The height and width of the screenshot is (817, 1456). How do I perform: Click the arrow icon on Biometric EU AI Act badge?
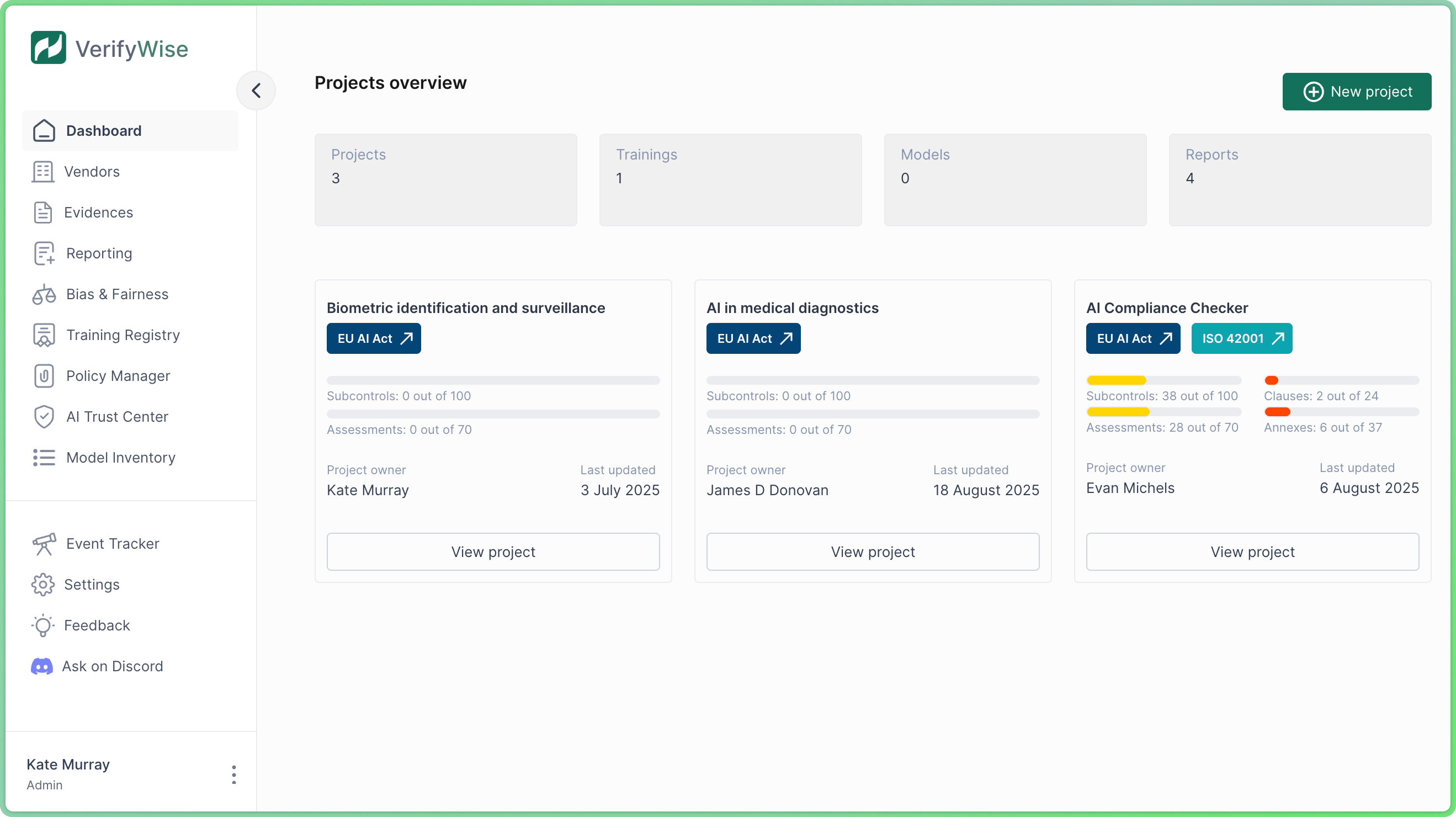point(406,338)
